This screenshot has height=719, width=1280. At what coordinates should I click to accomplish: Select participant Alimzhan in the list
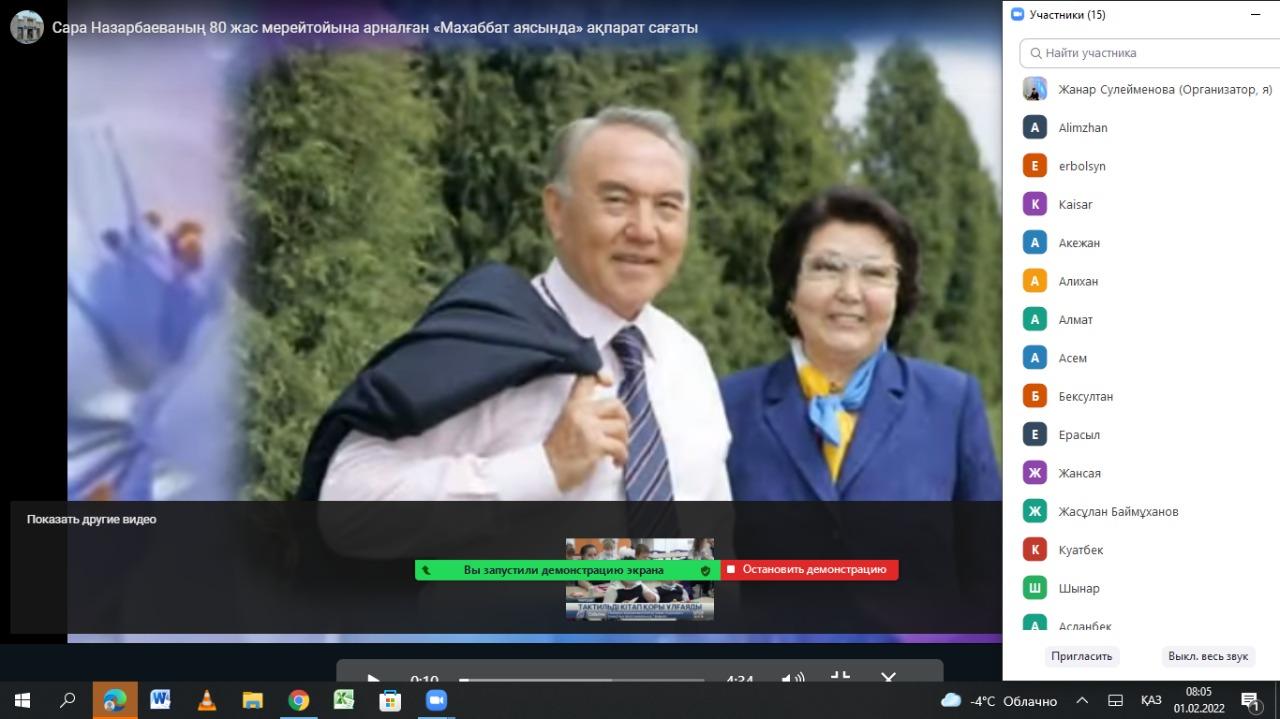(x=1083, y=128)
